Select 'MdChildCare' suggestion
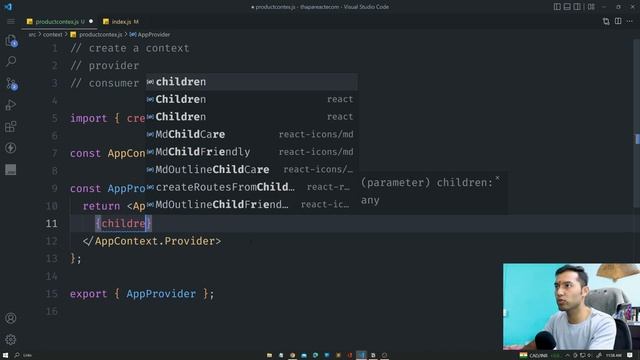 pyautogui.click(x=252, y=134)
